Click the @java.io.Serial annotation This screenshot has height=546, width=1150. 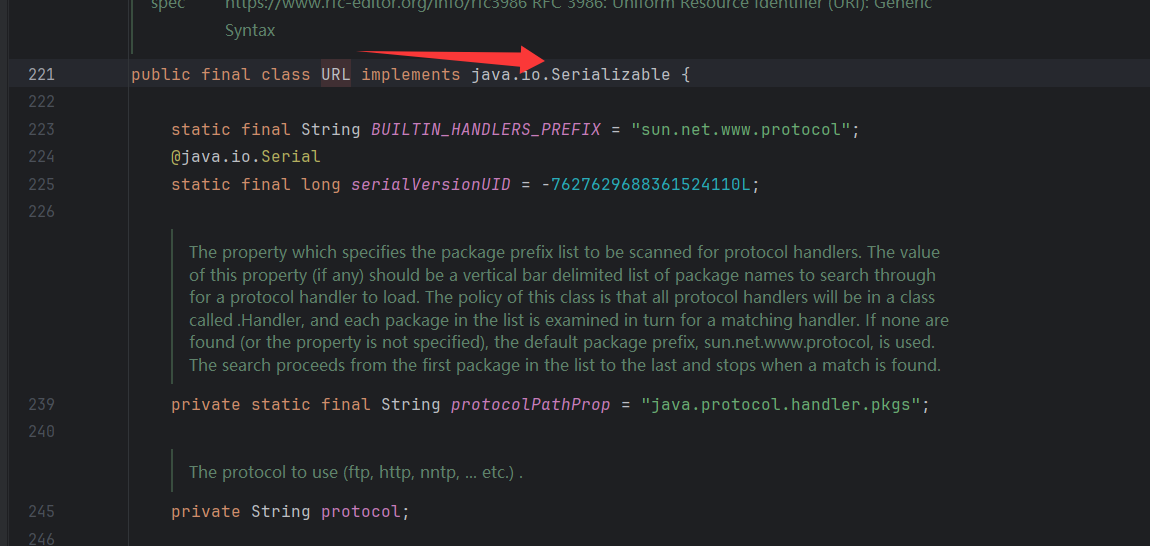[245, 157]
